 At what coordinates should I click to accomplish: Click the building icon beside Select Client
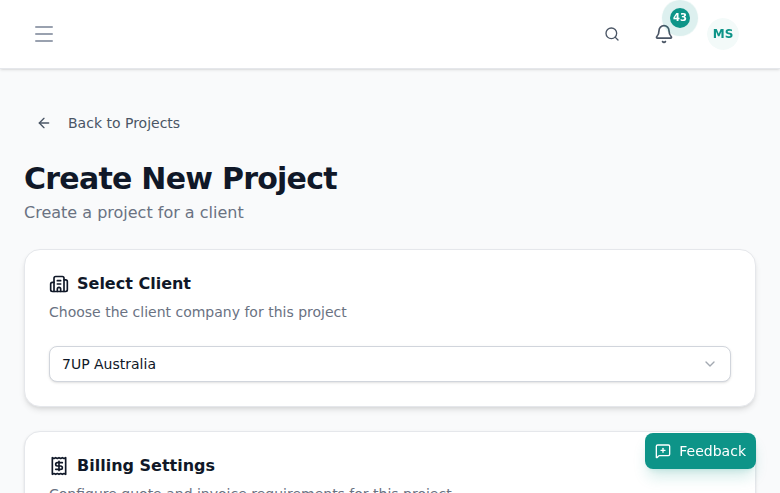pos(59,284)
